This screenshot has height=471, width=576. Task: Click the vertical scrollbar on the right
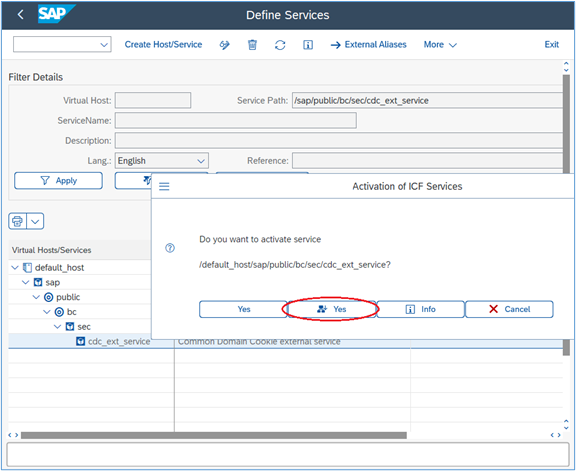566,215
